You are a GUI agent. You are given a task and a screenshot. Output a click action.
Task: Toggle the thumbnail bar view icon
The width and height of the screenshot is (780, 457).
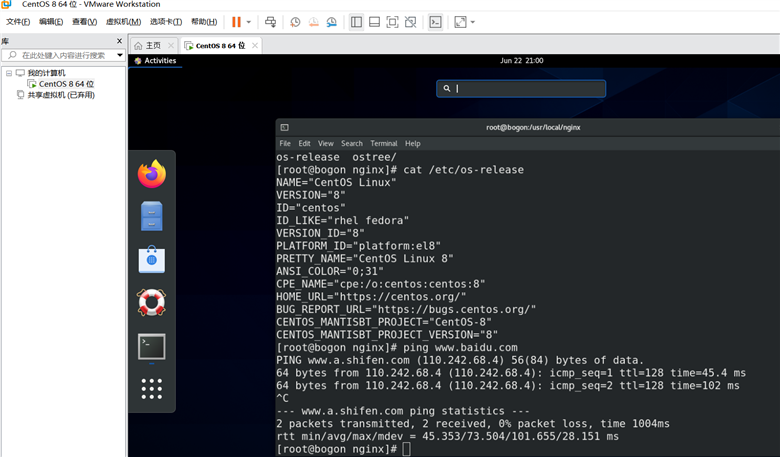(374, 22)
